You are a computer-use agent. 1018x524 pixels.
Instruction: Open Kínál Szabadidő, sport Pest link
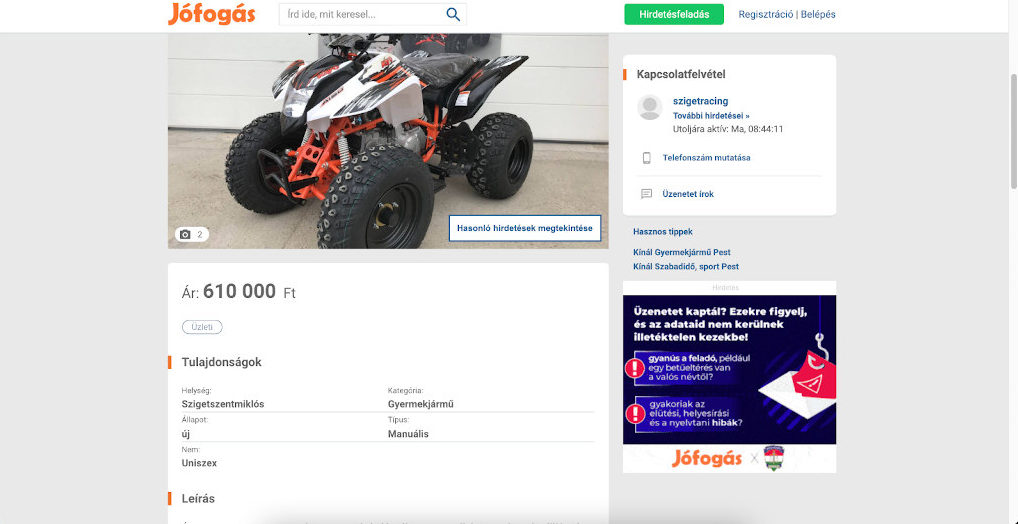(x=686, y=267)
